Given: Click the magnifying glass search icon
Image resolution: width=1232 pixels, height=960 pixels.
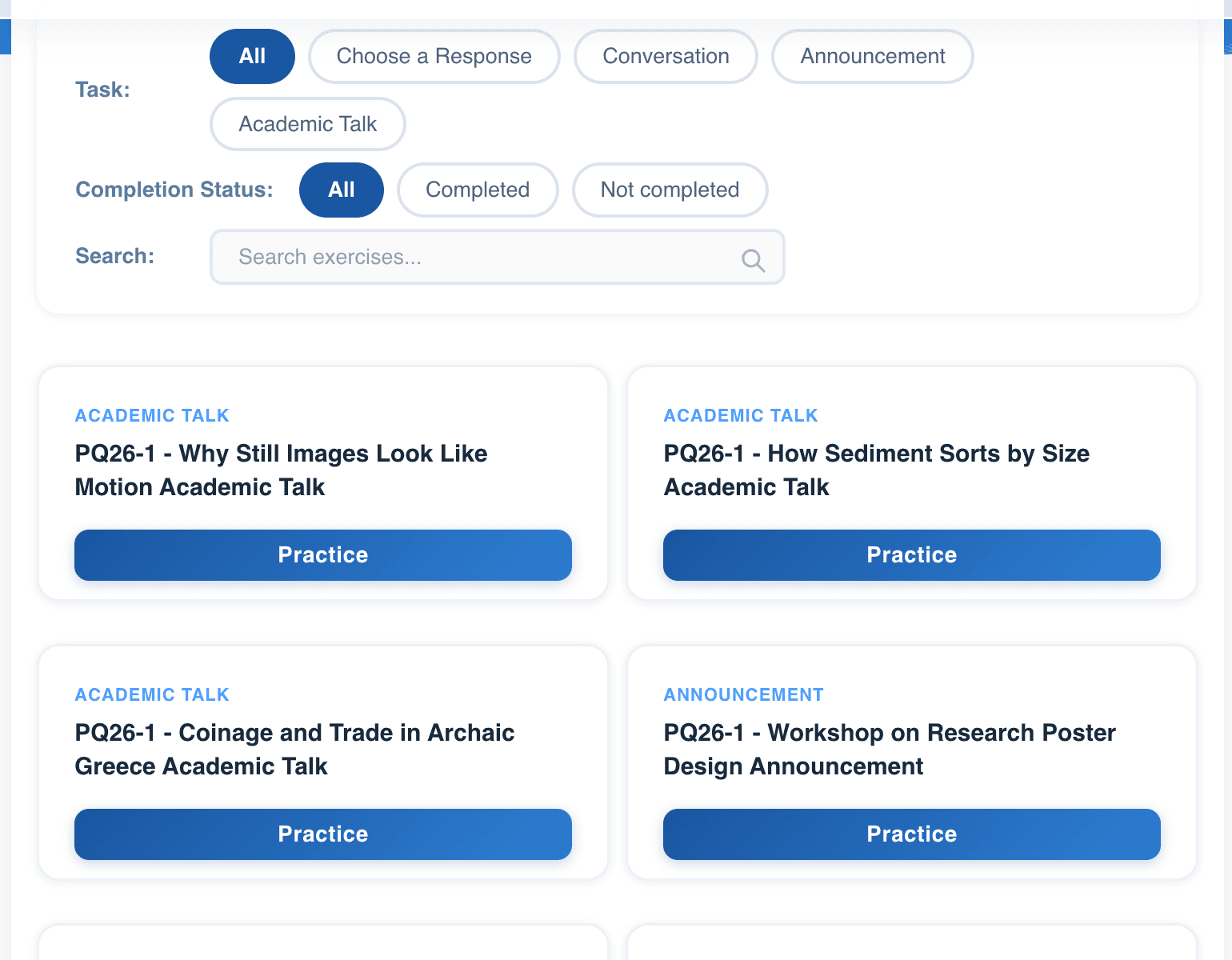Looking at the screenshot, I should [x=753, y=260].
